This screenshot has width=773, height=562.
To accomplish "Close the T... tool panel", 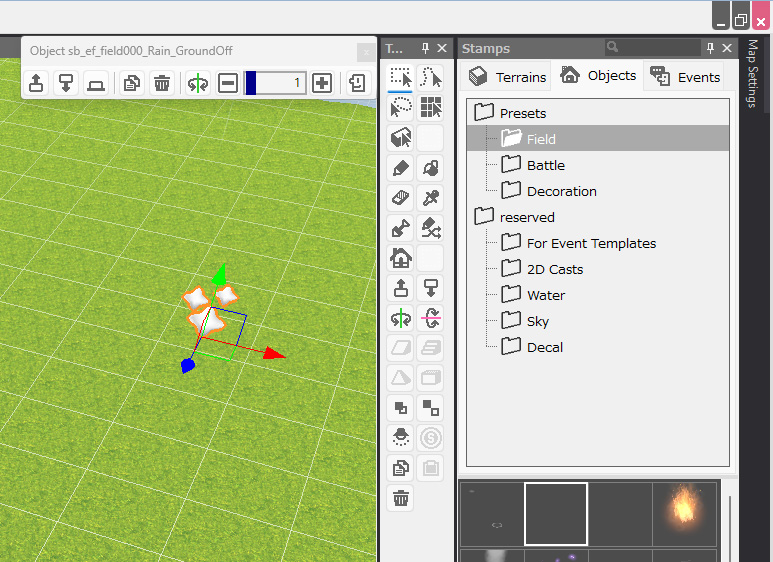I will click(442, 48).
